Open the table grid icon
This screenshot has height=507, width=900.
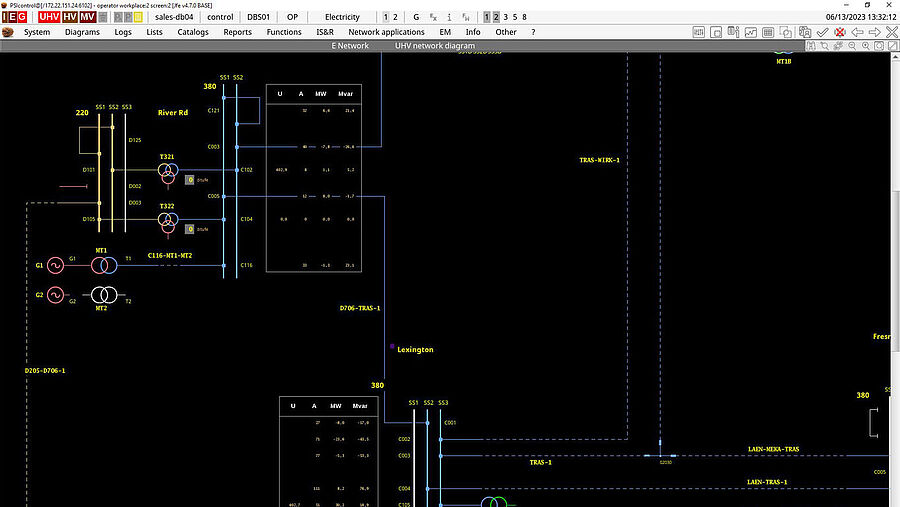coord(768,32)
